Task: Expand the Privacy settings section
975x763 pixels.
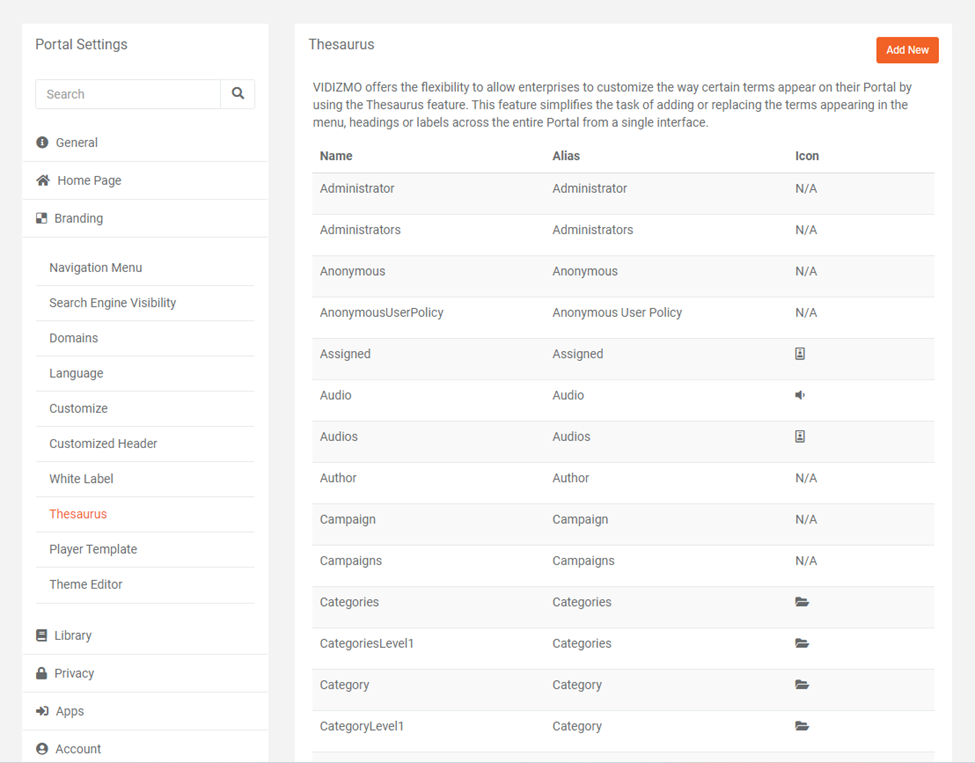Action: [x=74, y=674]
